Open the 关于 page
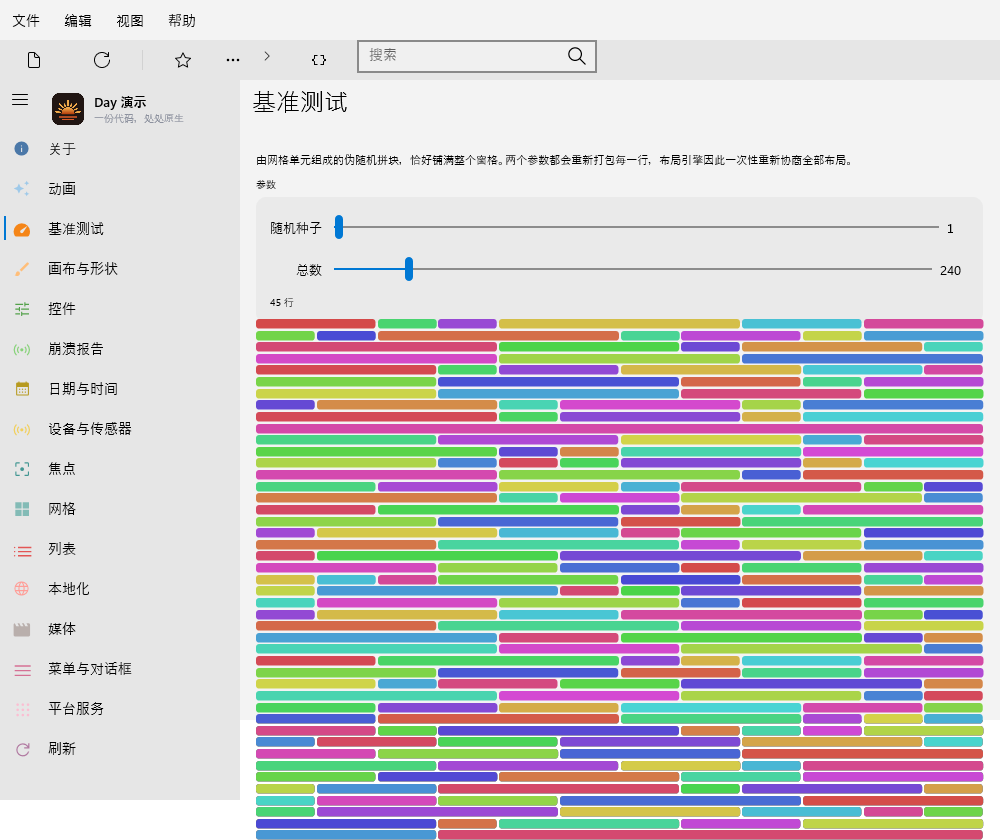 (121, 149)
